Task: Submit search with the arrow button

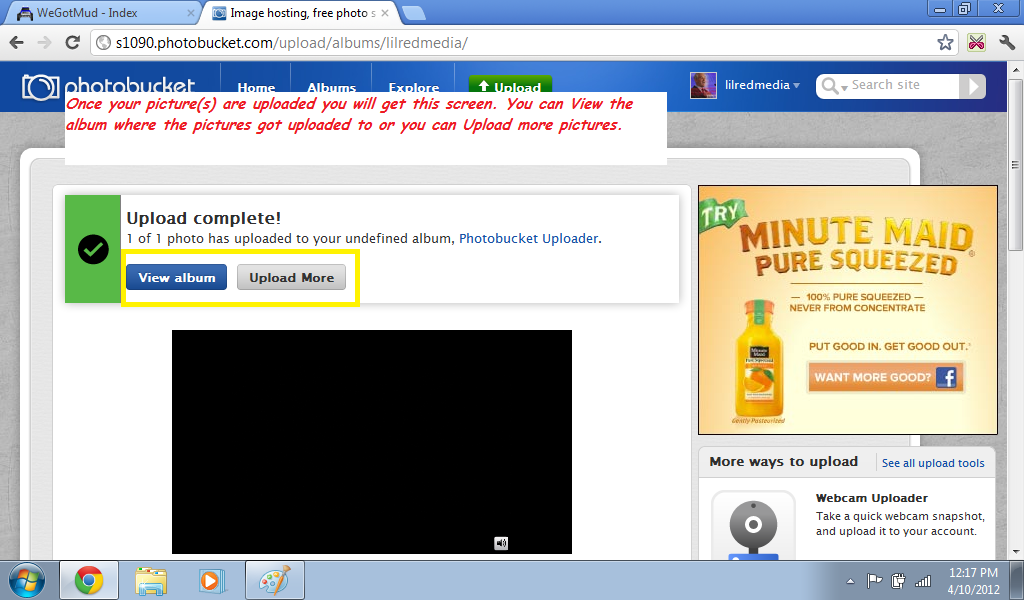Action: (971, 86)
